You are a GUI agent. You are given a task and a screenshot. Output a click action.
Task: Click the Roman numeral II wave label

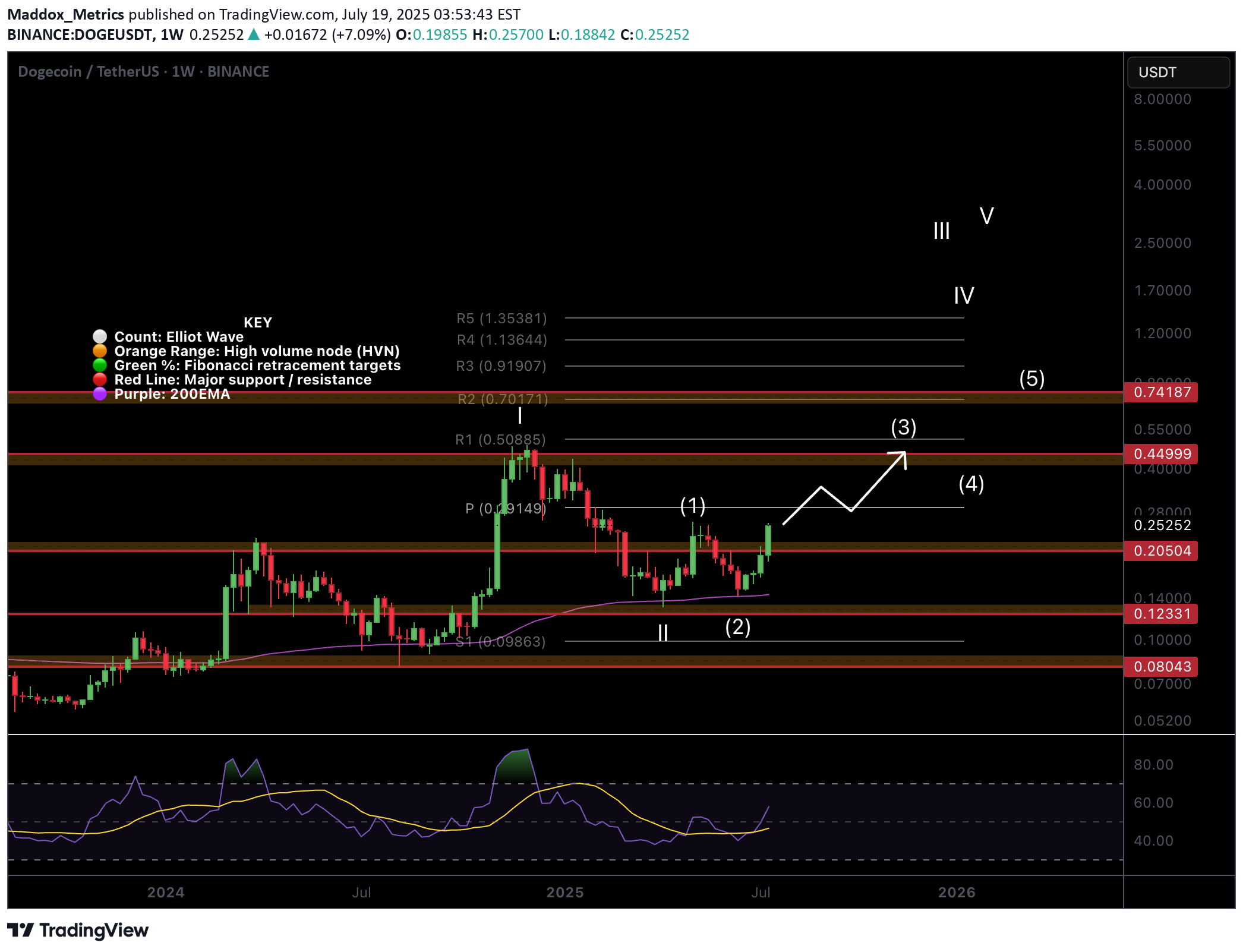click(x=663, y=633)
